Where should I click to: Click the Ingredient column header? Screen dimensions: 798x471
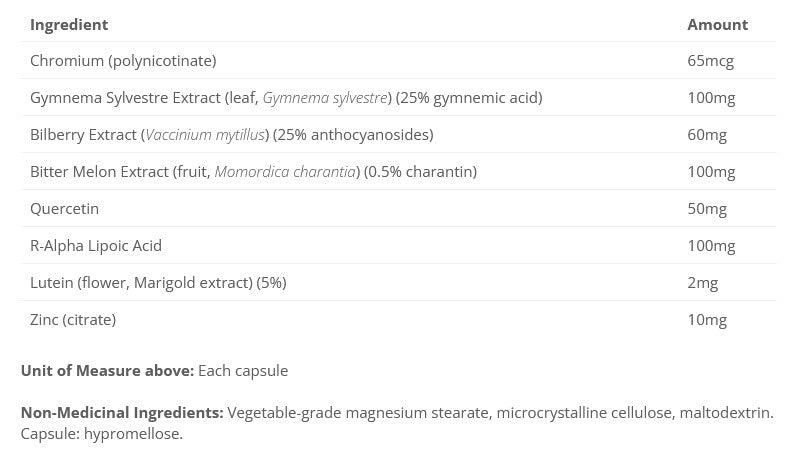69,24
